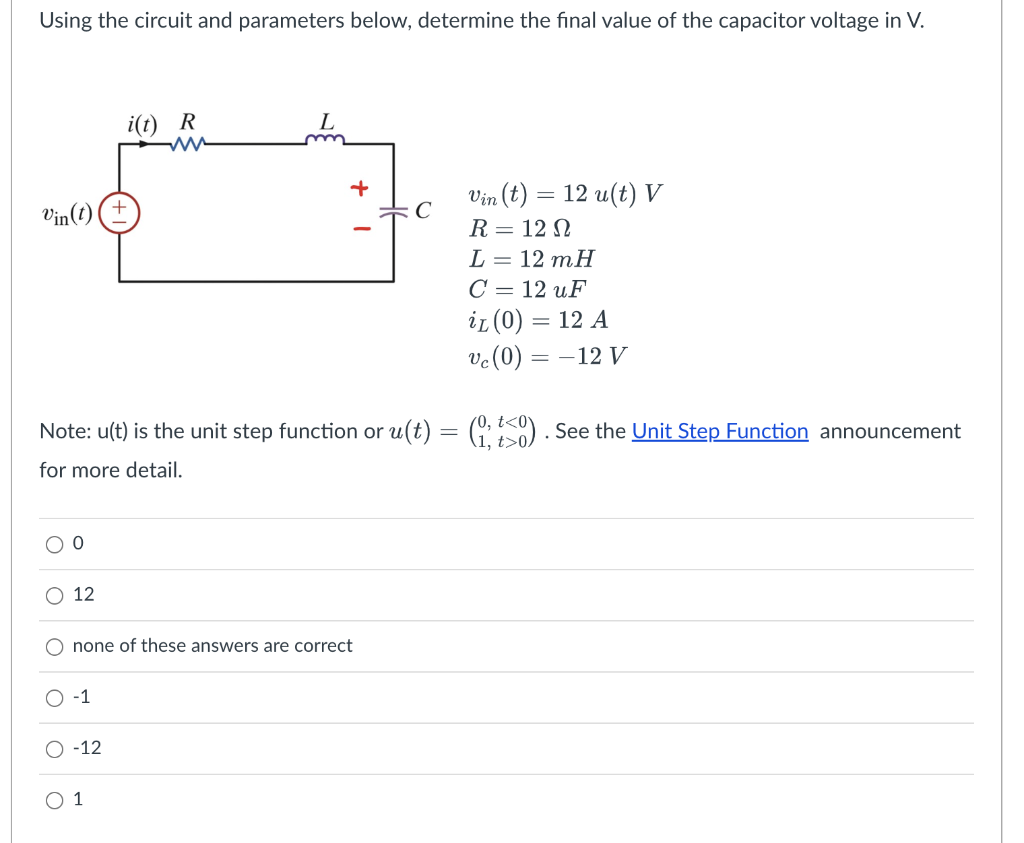Click the resistor R symbol in the circuit
The image size is (1024, 843).
click(188, 143)
